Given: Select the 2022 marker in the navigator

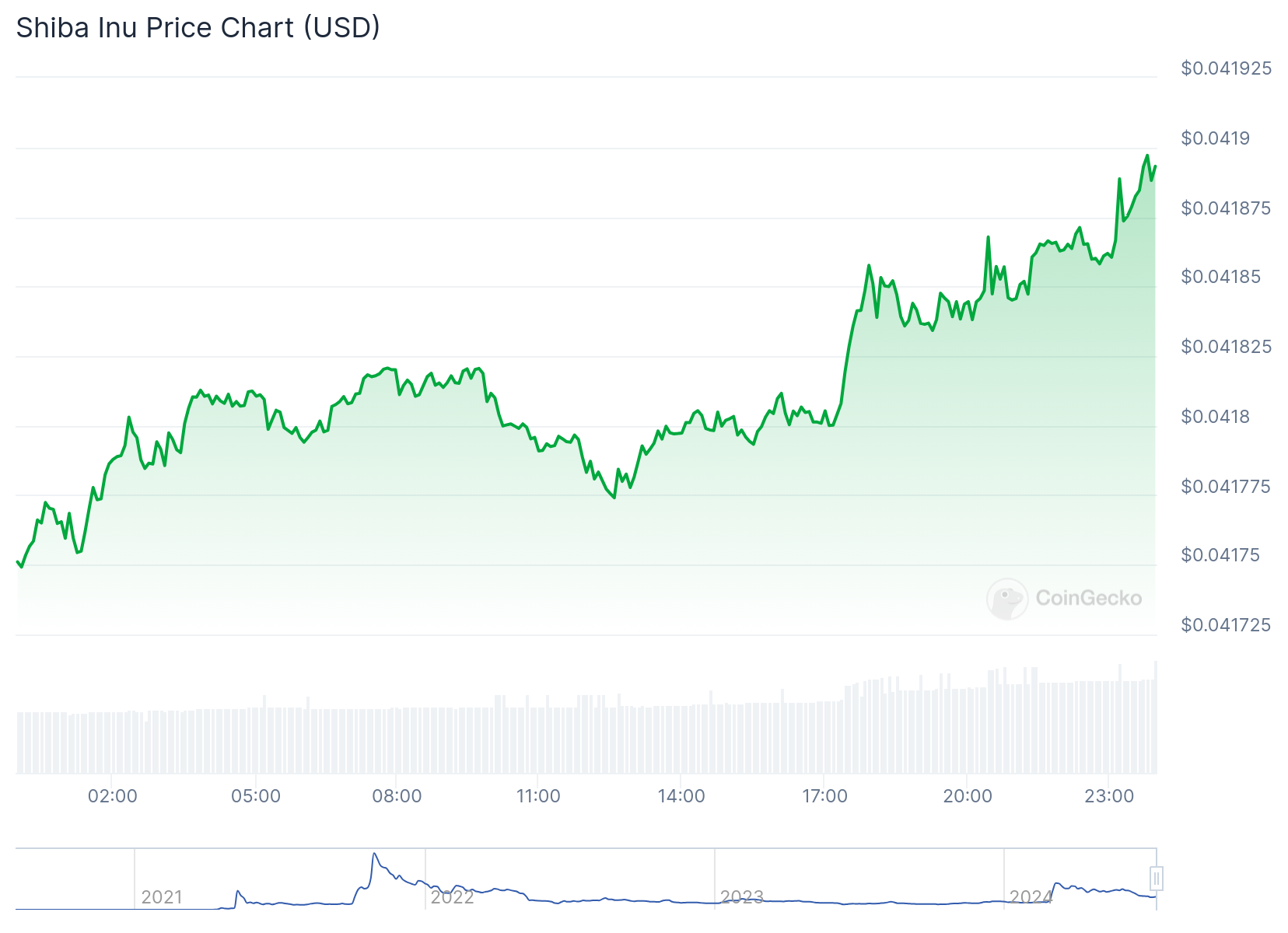Looking at the screenshot, I should point(452,897).
